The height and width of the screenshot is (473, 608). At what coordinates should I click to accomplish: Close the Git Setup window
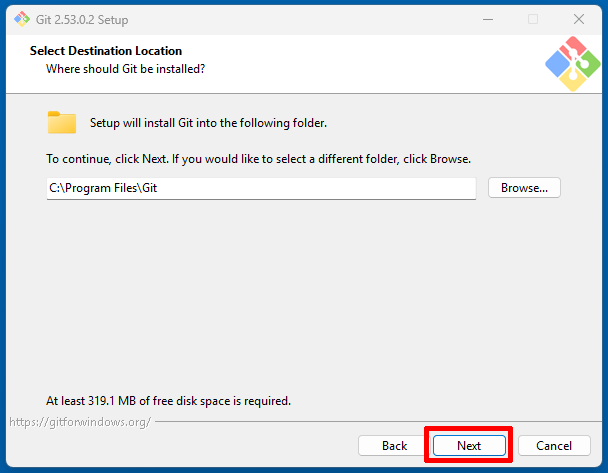tap(579, 20)
